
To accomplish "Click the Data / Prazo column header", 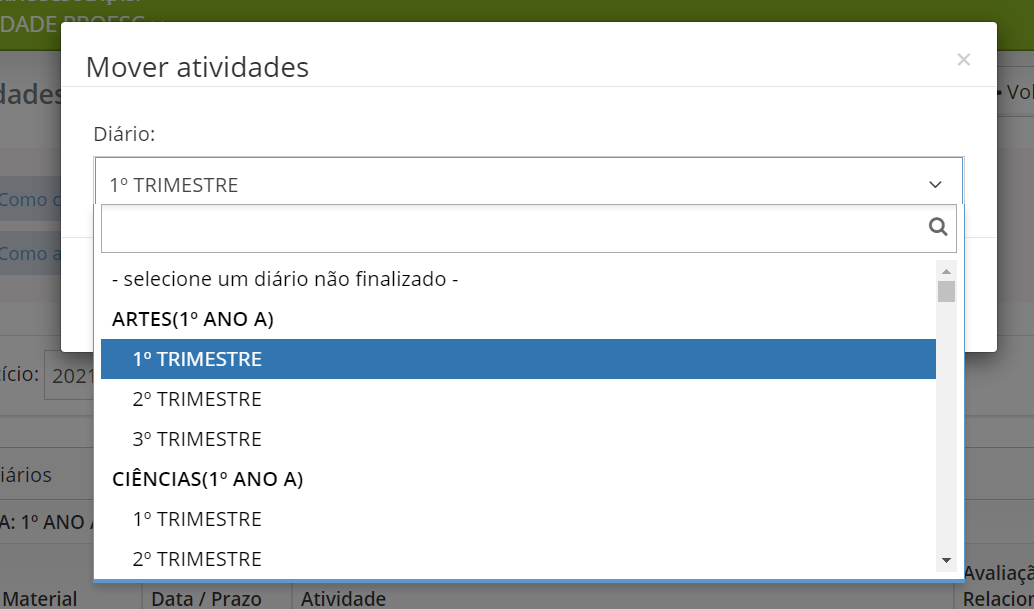I will click(x=206, y=598).
